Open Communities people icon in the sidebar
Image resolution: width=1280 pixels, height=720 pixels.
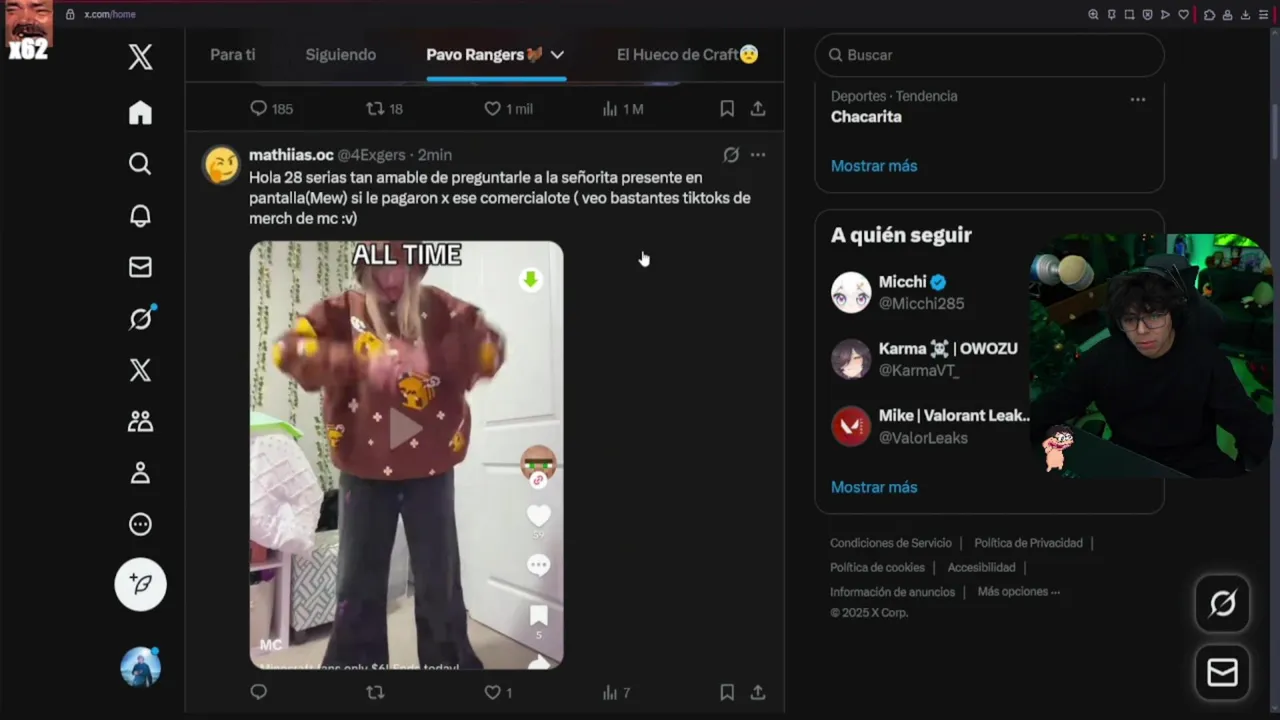coord(140,421)
